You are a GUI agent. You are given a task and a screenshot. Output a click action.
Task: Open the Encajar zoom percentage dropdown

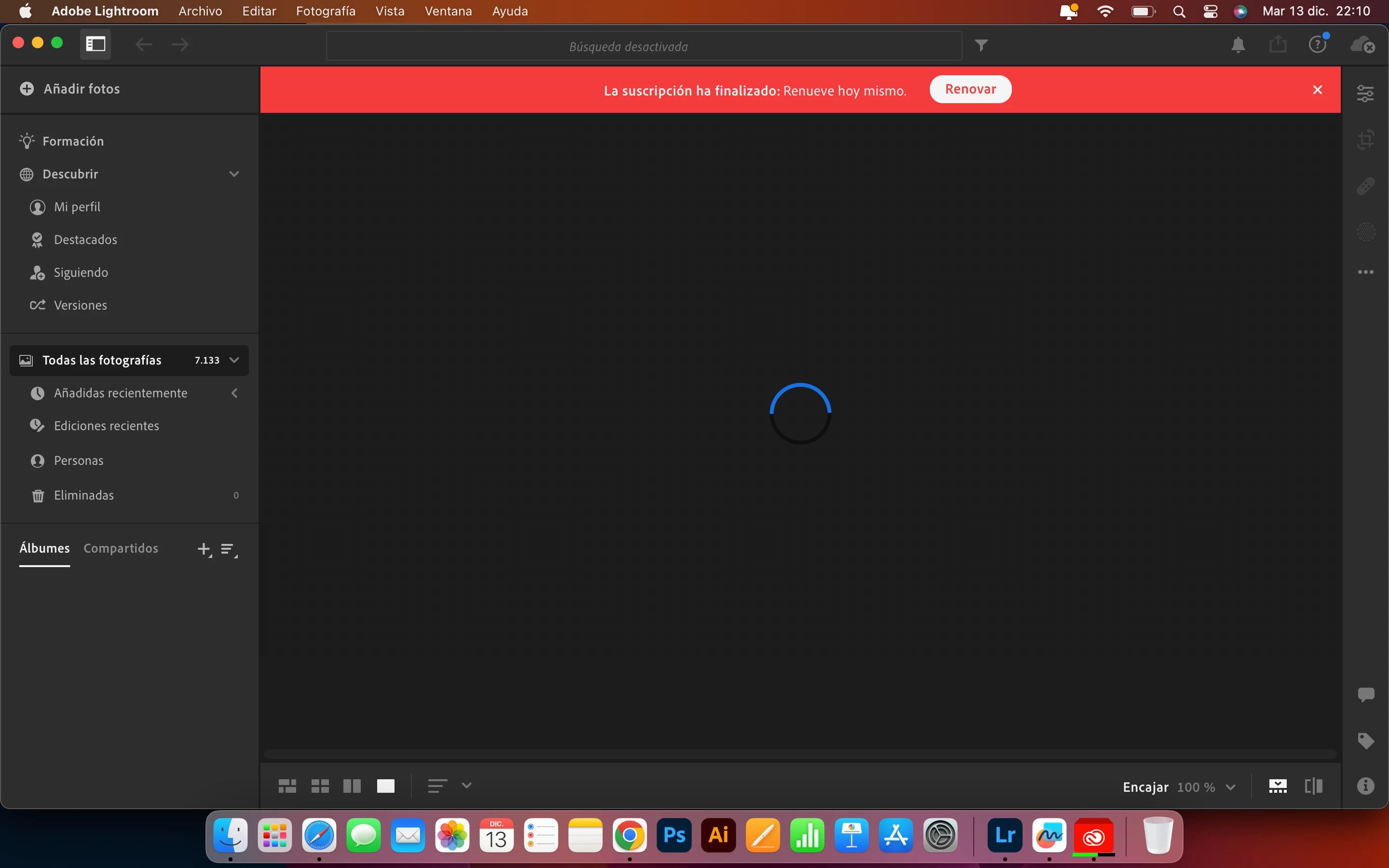click(1230, 787)
